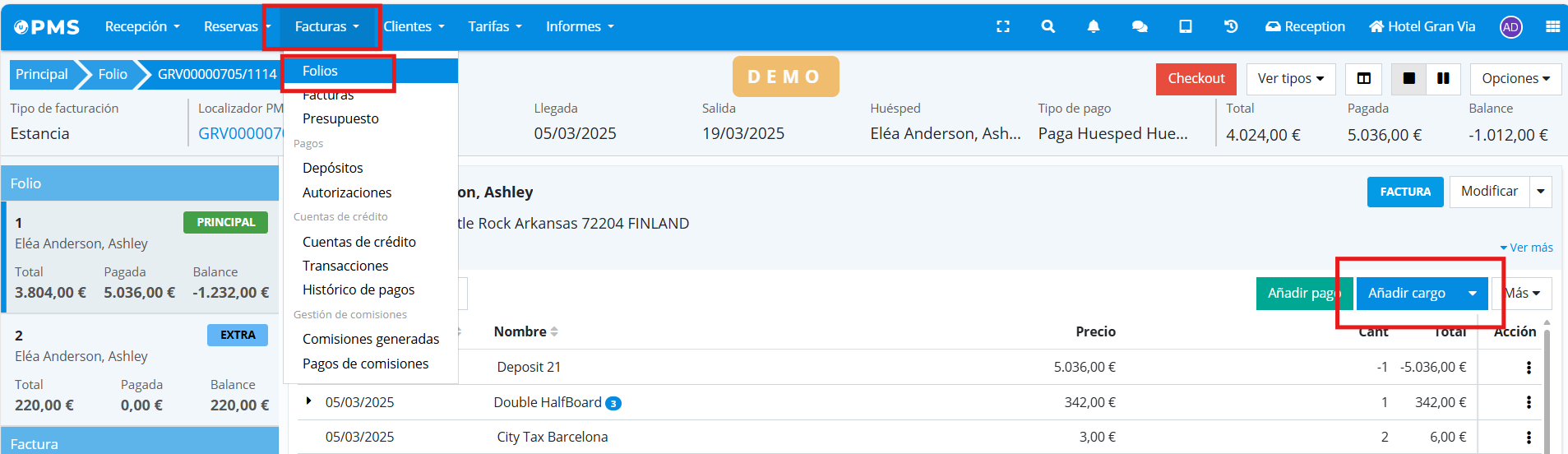
Task: Click the red Checkout button
Action: pyautogui.click(x=1196, y=79)
